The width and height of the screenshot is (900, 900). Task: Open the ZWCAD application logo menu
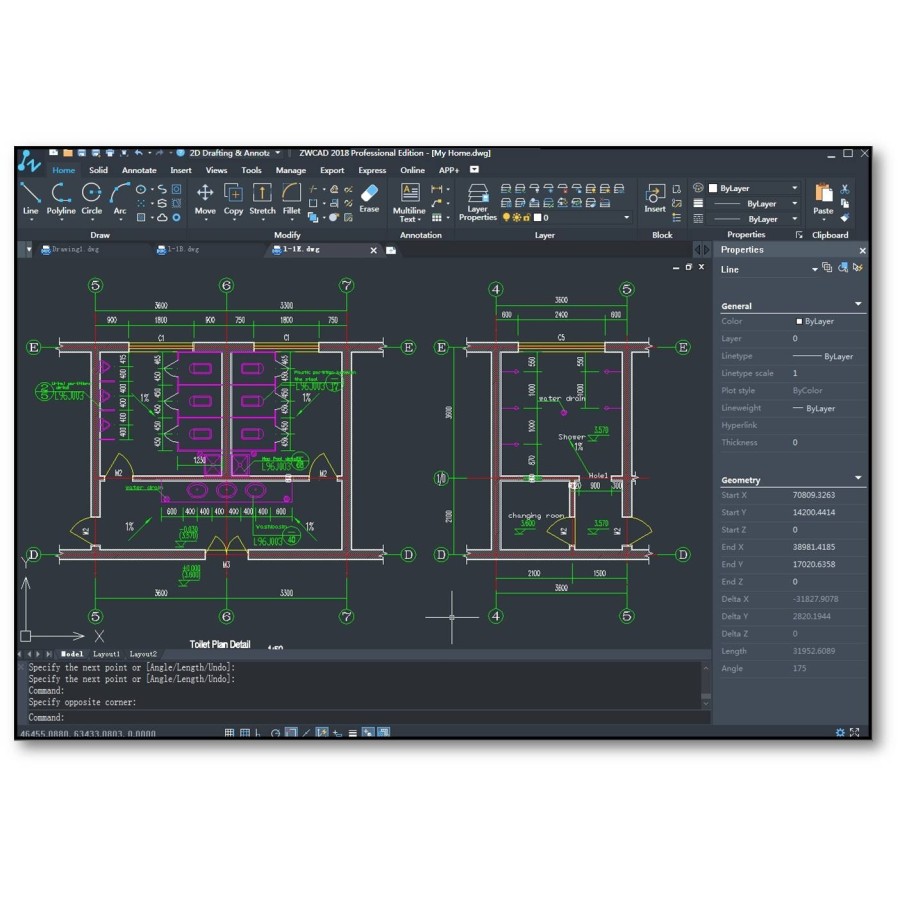[29, 161]
